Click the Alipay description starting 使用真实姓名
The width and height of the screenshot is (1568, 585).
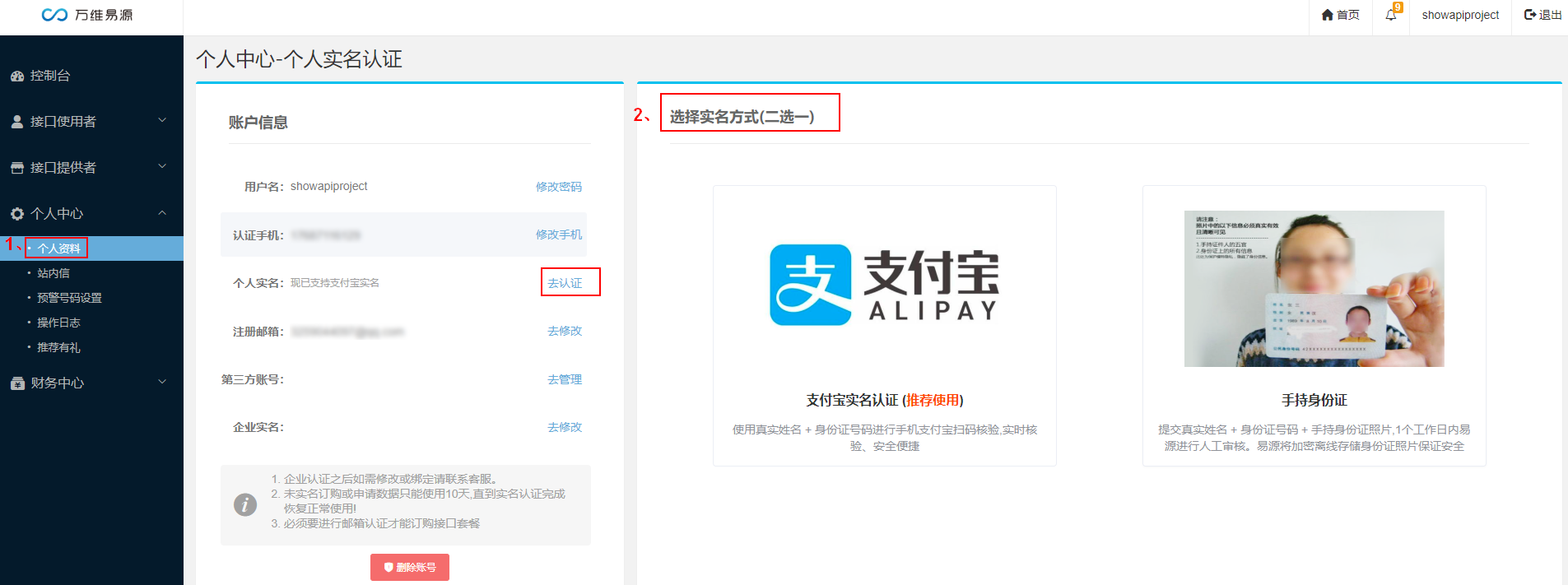pos(885,438)
